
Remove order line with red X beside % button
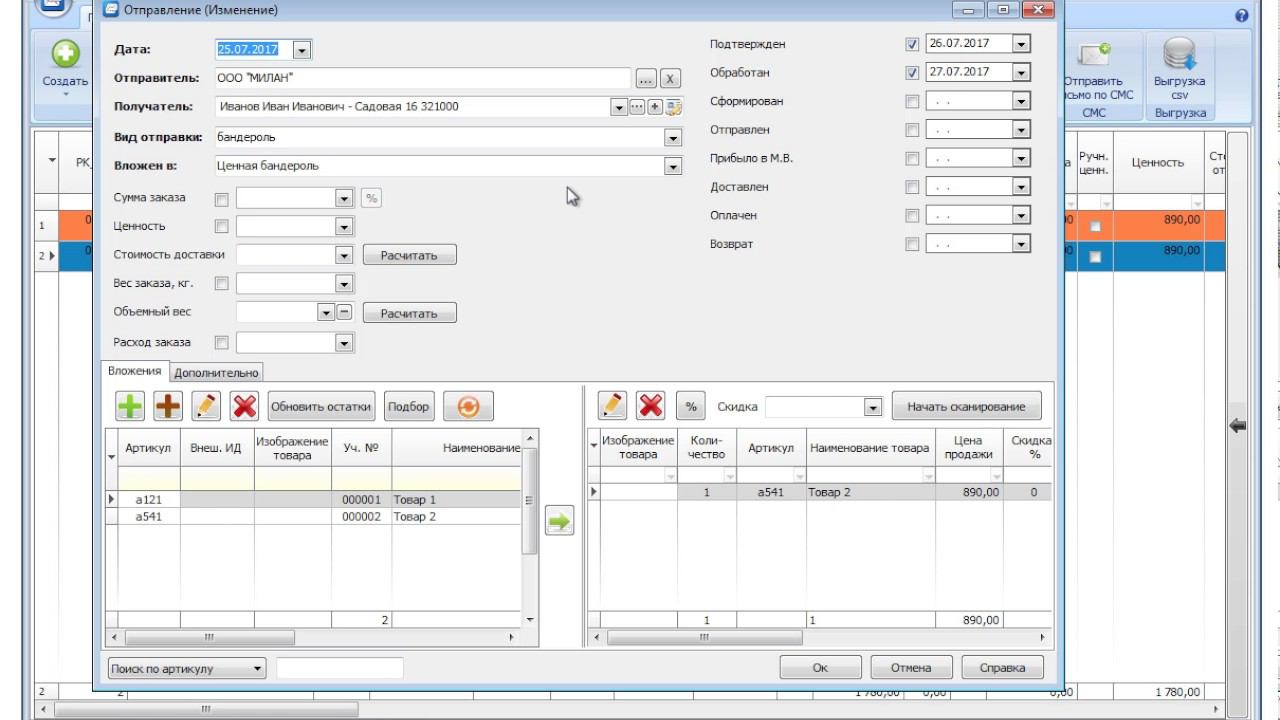coord(651,406)
